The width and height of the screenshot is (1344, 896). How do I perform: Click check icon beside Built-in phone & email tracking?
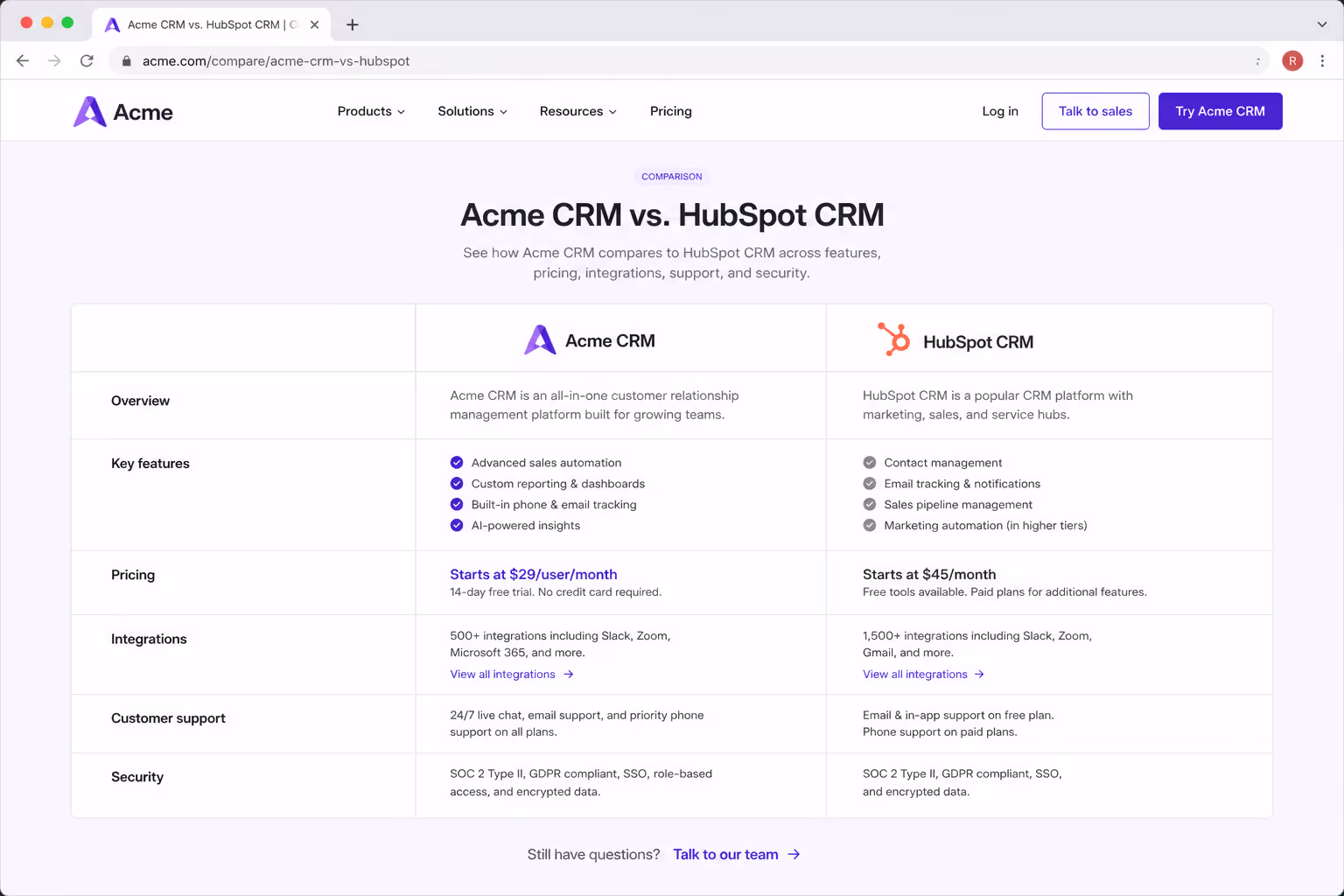pos(457,504)
